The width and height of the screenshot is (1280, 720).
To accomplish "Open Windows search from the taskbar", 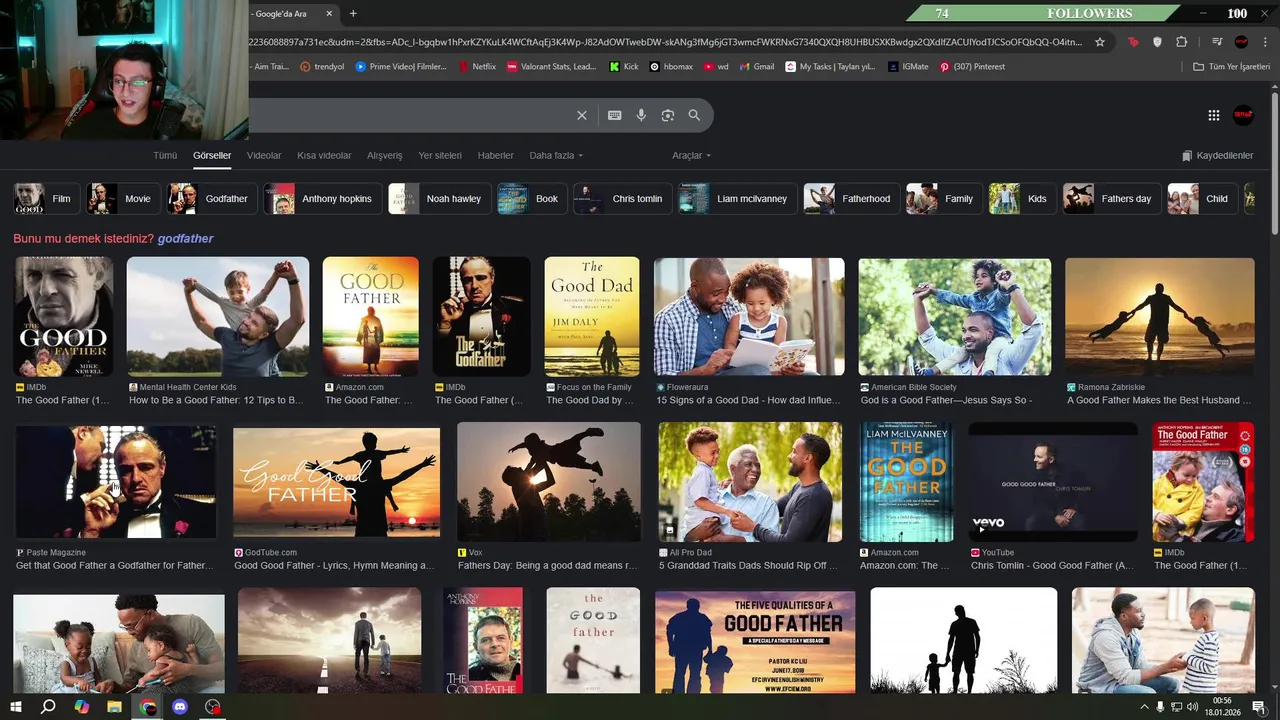I will click(48, 707).
